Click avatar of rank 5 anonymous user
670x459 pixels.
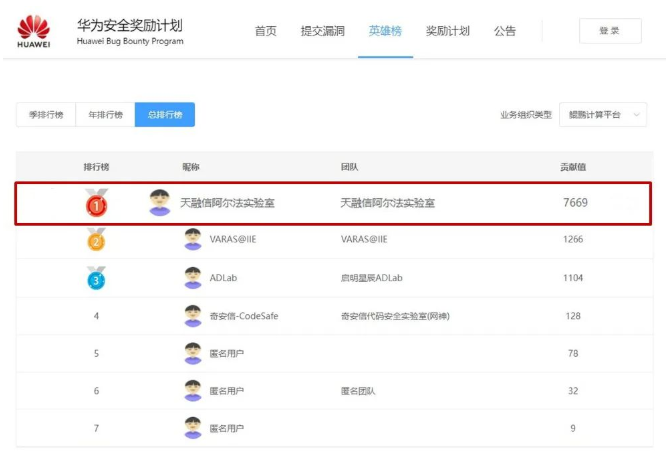[193, 353]
